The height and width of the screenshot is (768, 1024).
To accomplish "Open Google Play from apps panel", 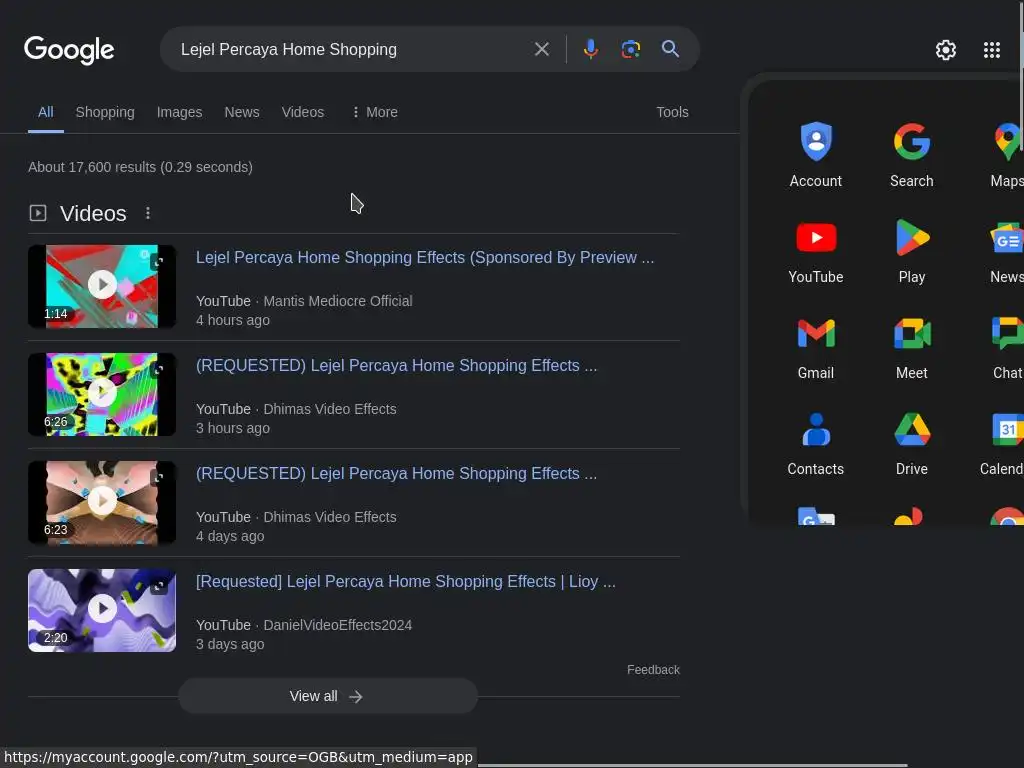I will click(x=912, y=251).
